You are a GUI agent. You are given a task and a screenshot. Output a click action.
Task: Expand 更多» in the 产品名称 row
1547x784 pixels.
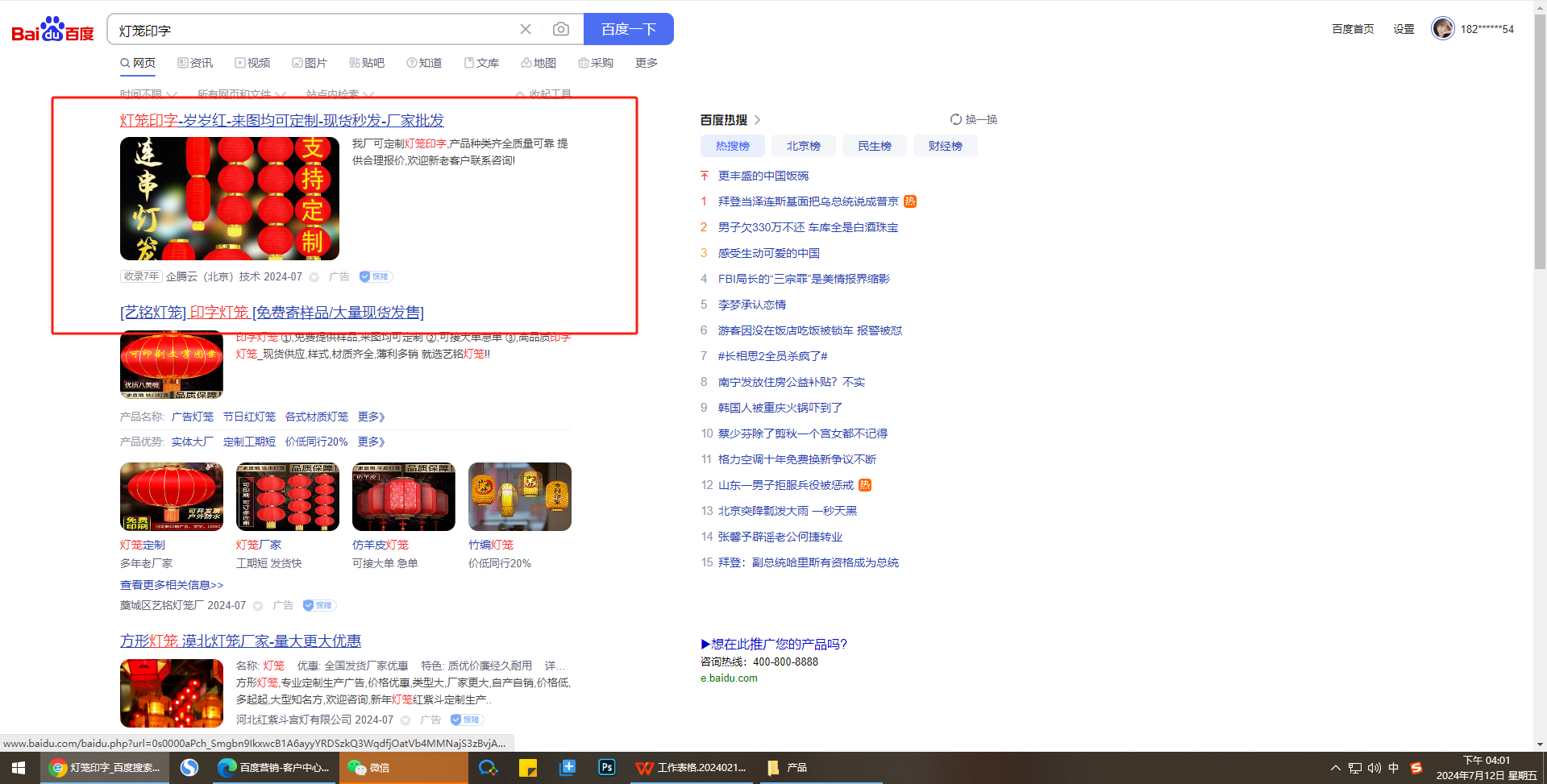[372, 417]
